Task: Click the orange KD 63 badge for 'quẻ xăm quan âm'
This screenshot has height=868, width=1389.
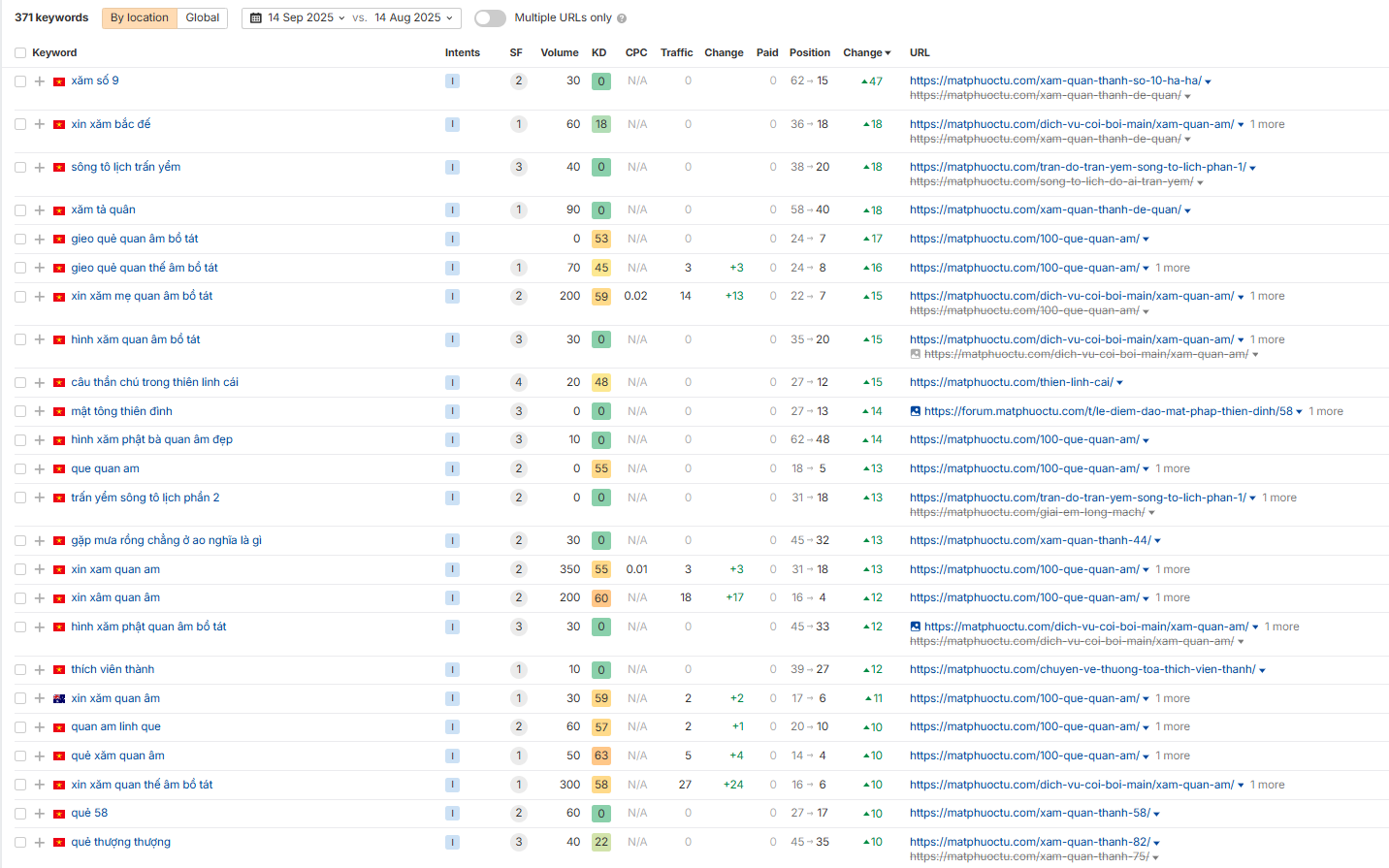Action: [x=601, y=755]
